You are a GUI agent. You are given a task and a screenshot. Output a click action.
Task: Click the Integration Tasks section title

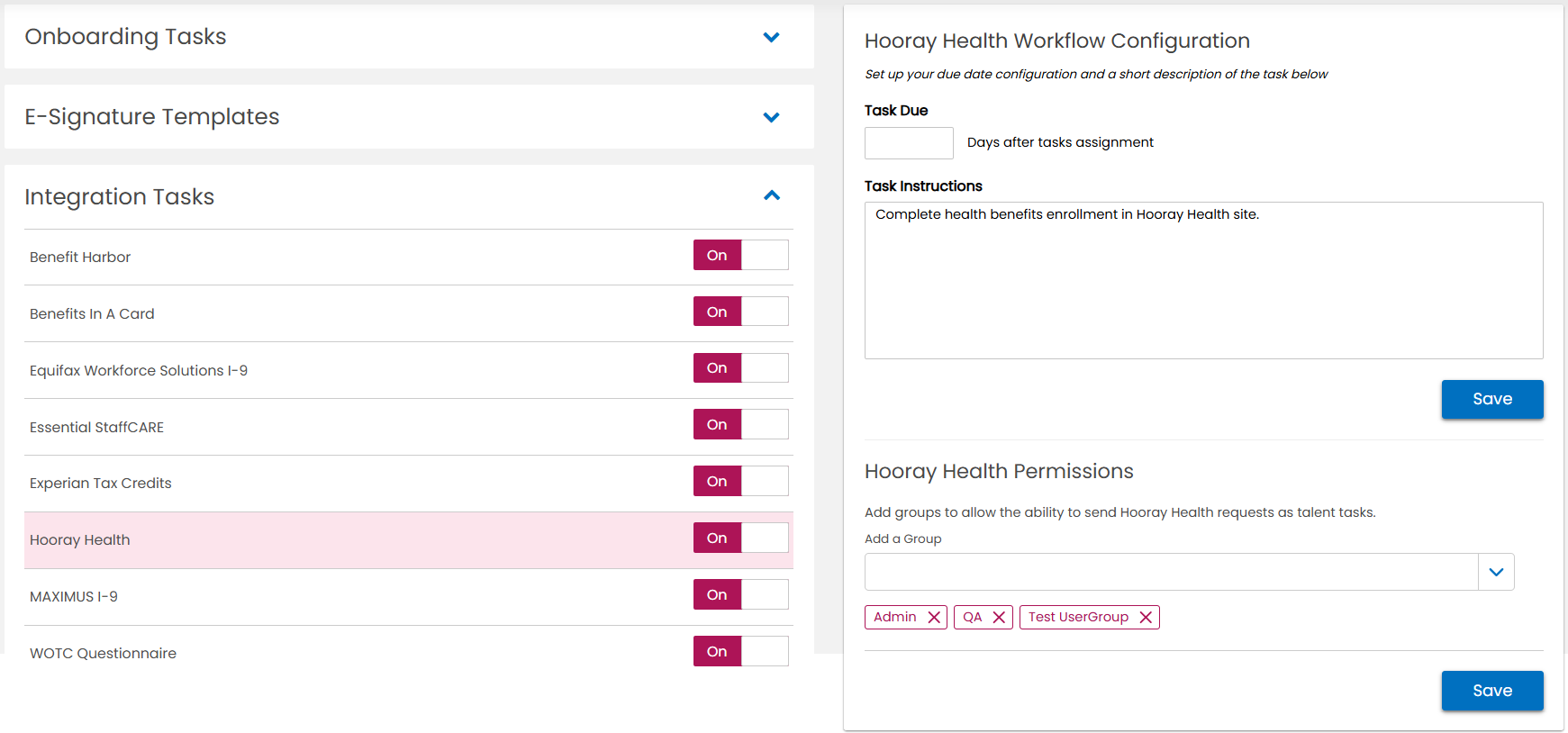(120, 197)
